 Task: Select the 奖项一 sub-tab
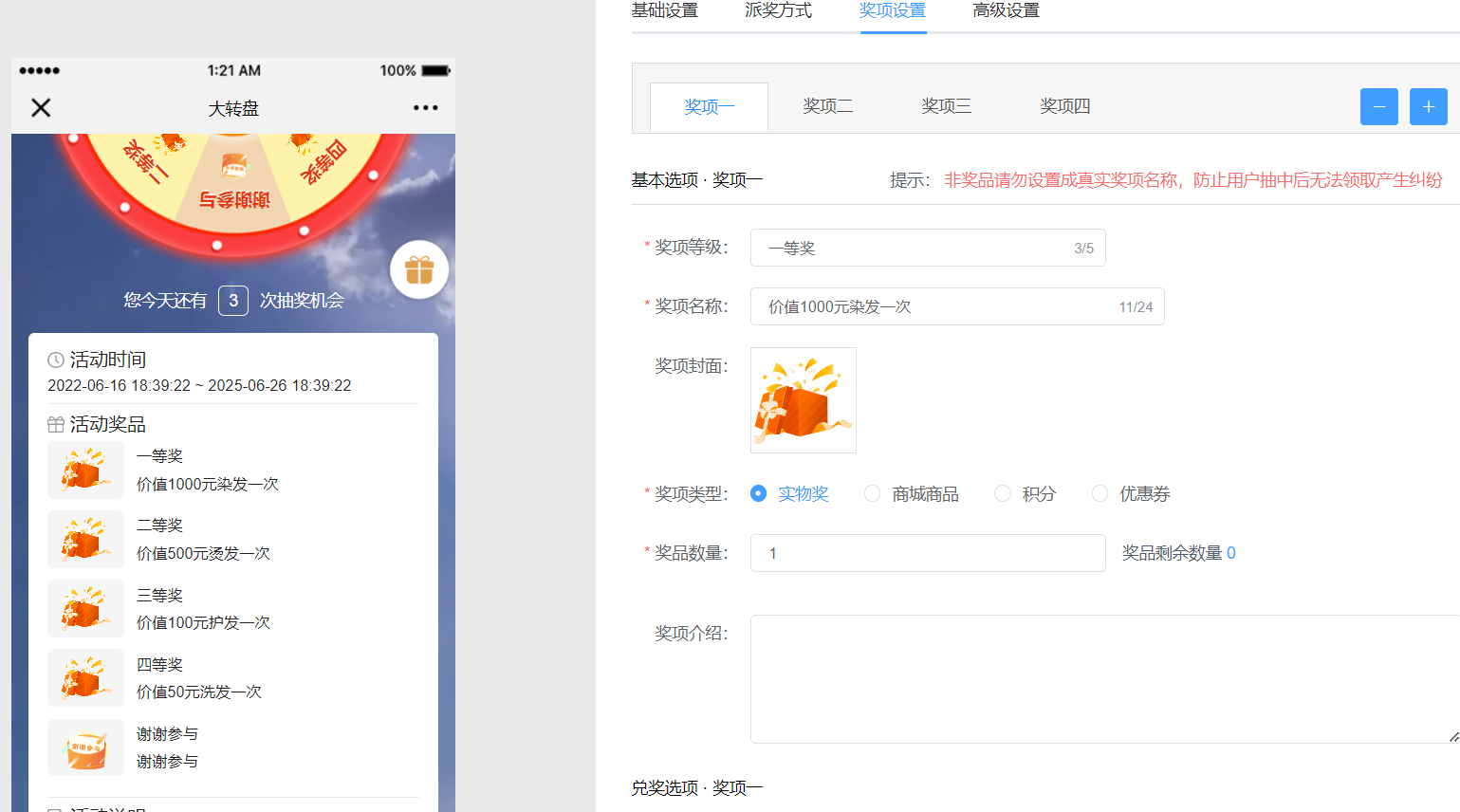click(x=709, y=106)
